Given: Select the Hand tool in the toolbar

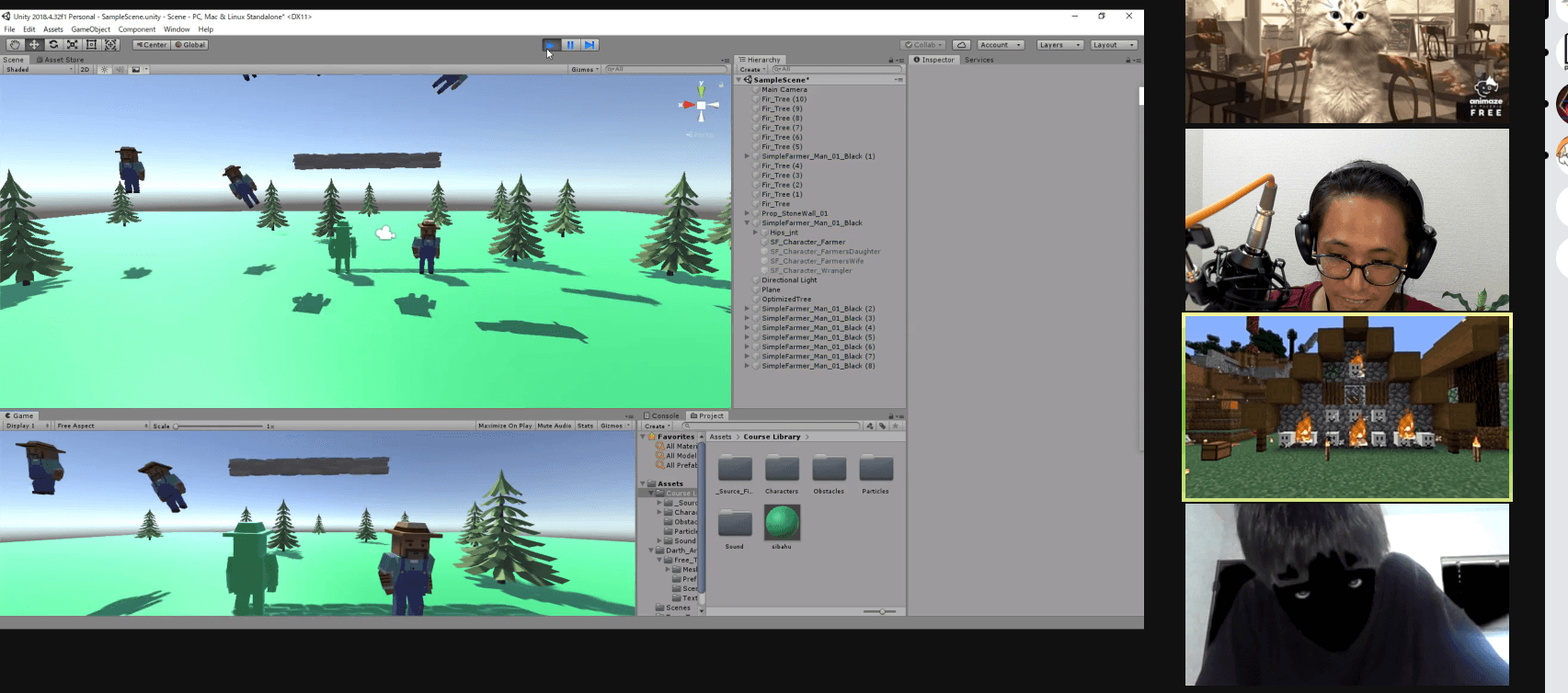Looking at the screenshot, I should [15, 45].
